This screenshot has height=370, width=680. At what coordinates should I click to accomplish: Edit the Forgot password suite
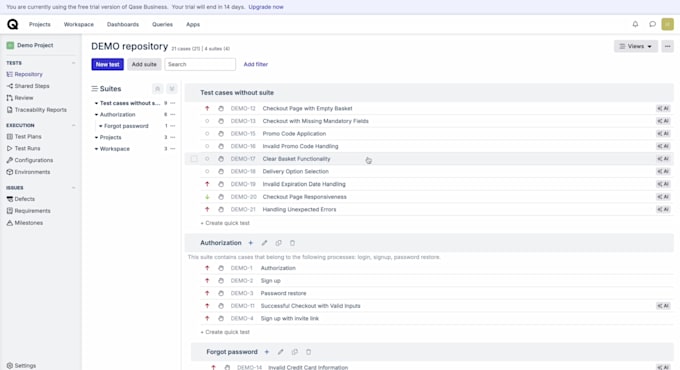pyautogui.click(x=281, y=352)
